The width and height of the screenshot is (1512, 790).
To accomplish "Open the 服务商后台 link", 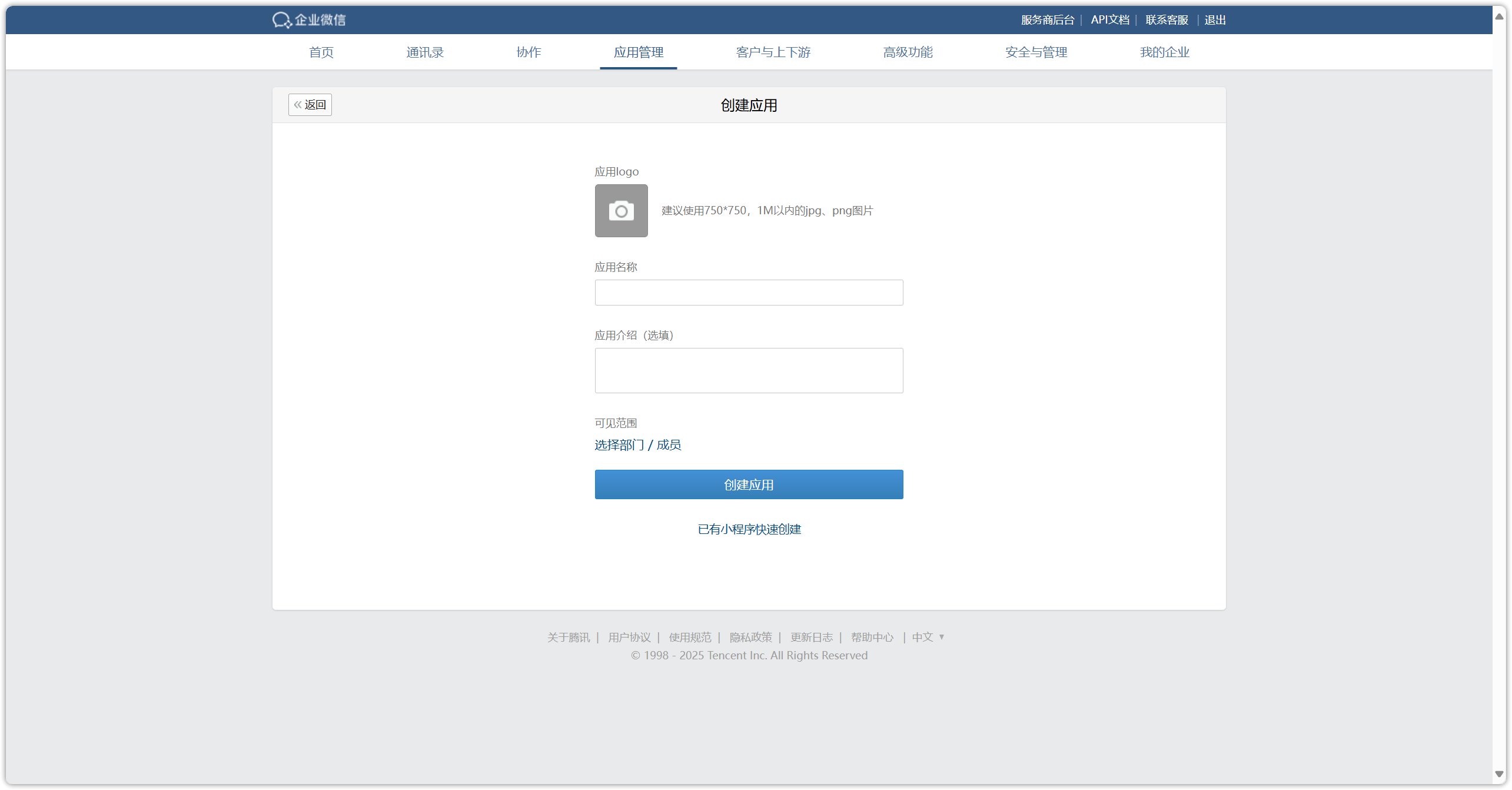I will (x=1047, y=20).
